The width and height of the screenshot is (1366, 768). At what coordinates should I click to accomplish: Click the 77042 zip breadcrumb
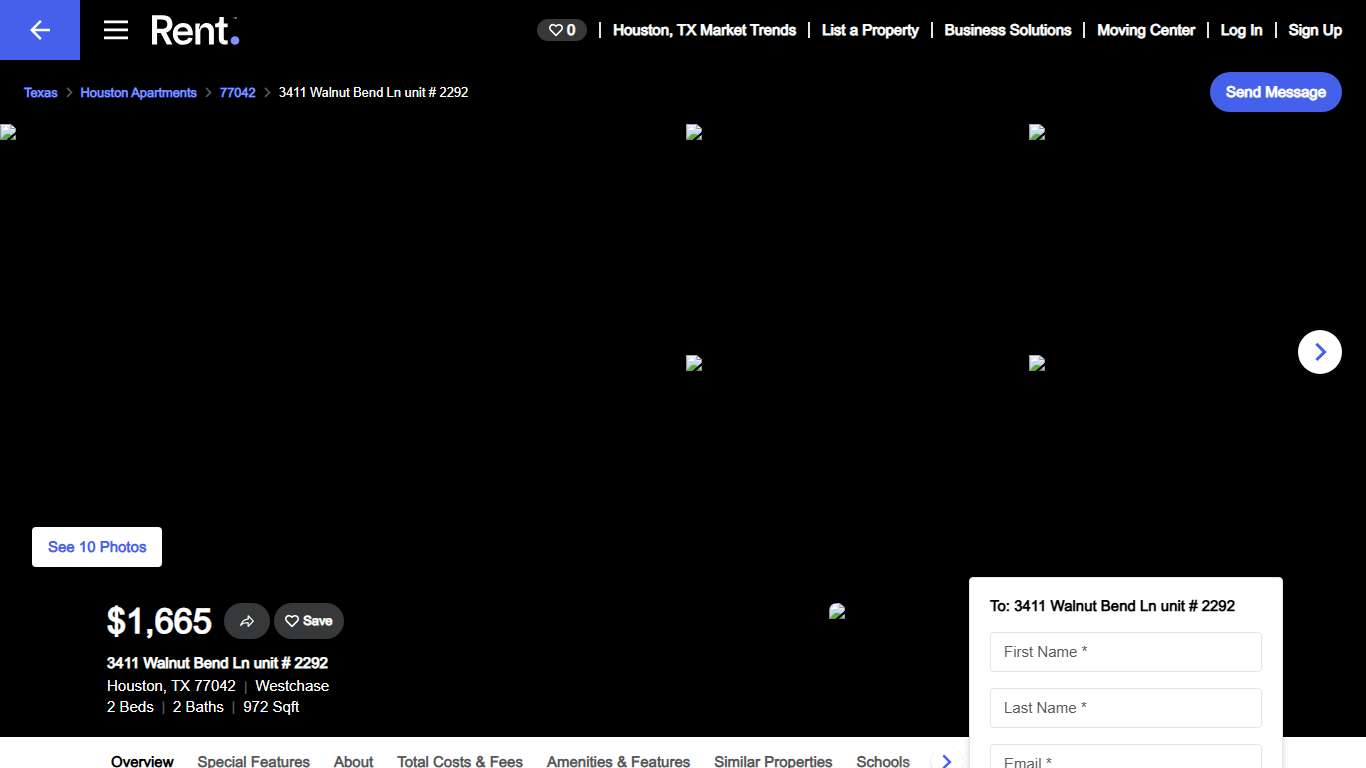237,92
